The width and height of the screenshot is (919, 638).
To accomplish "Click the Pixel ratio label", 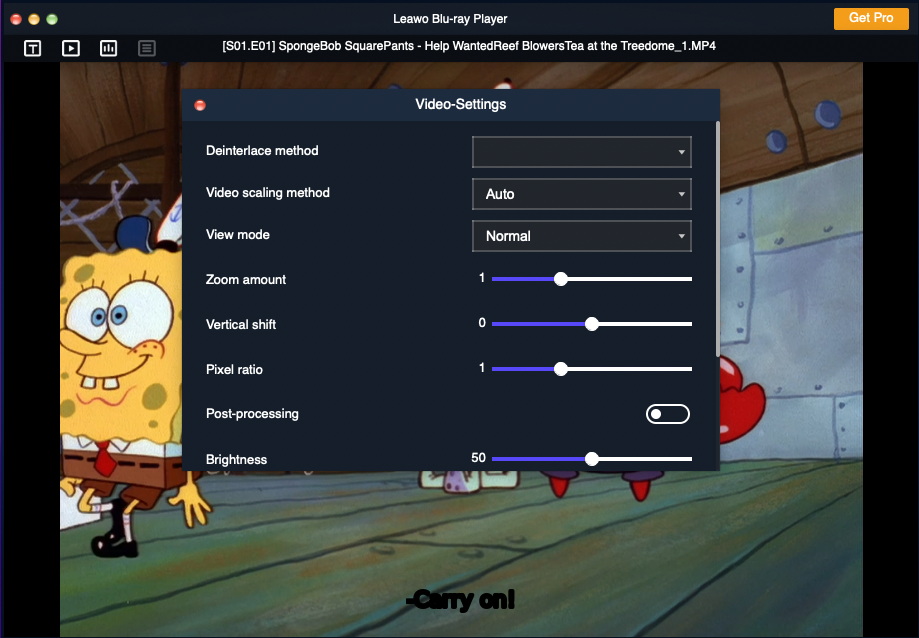I will (x=234, y=370).
